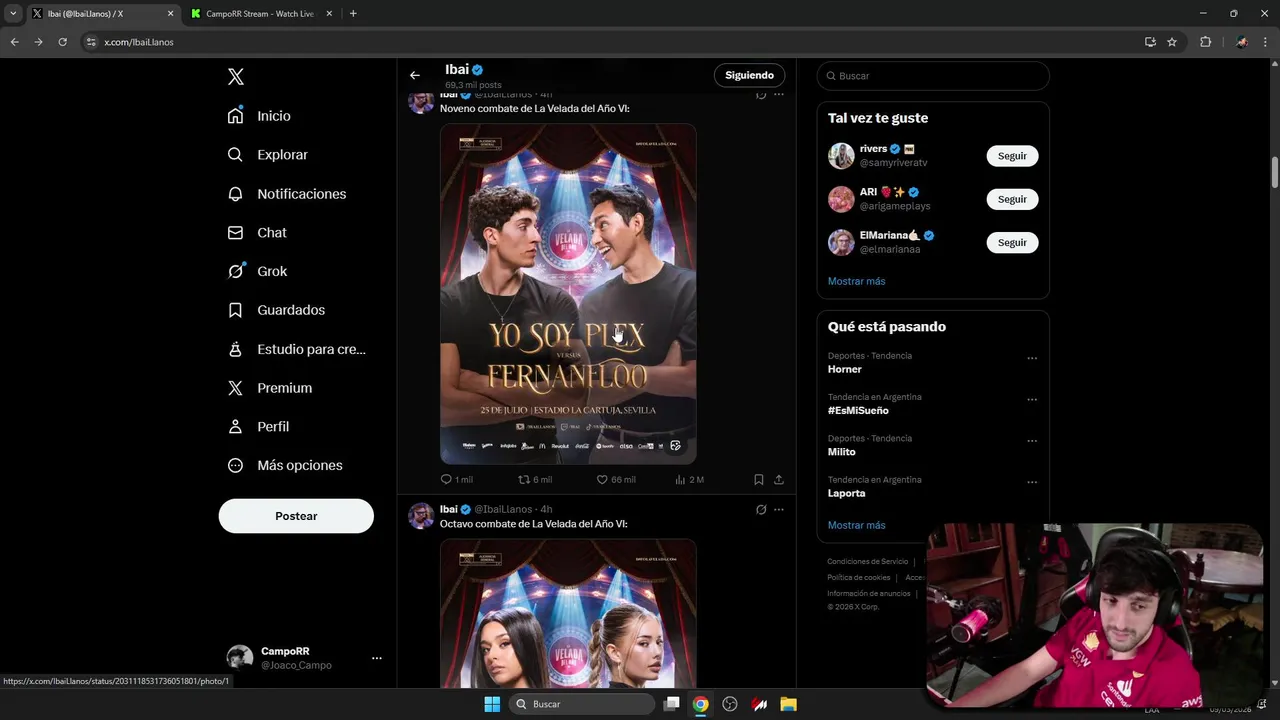This screenshot has width=1280, height=720.
Task: Reload the page in Chrome
Action: (x=62, y=42)
